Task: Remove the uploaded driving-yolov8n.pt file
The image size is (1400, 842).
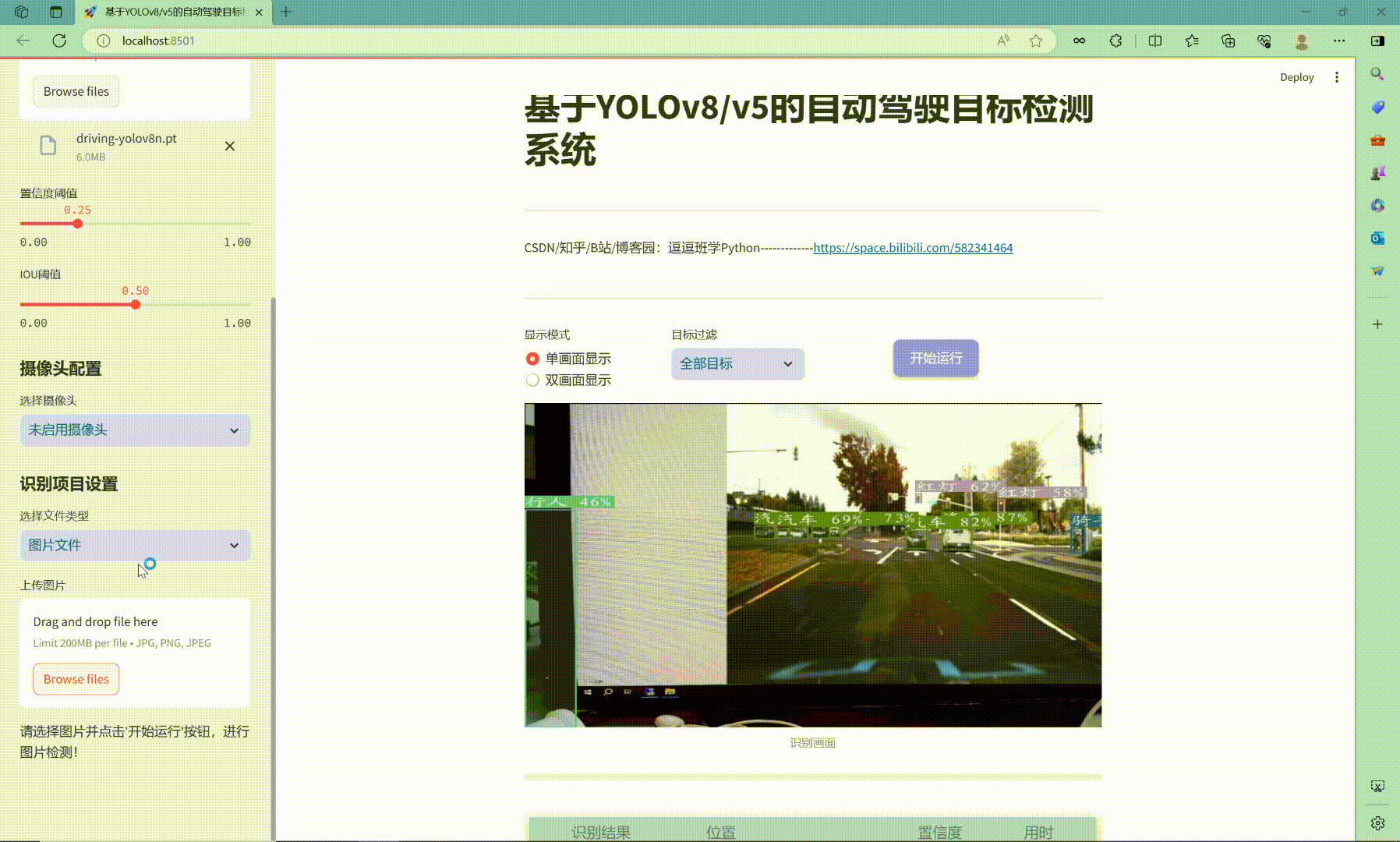Action: 229,146
